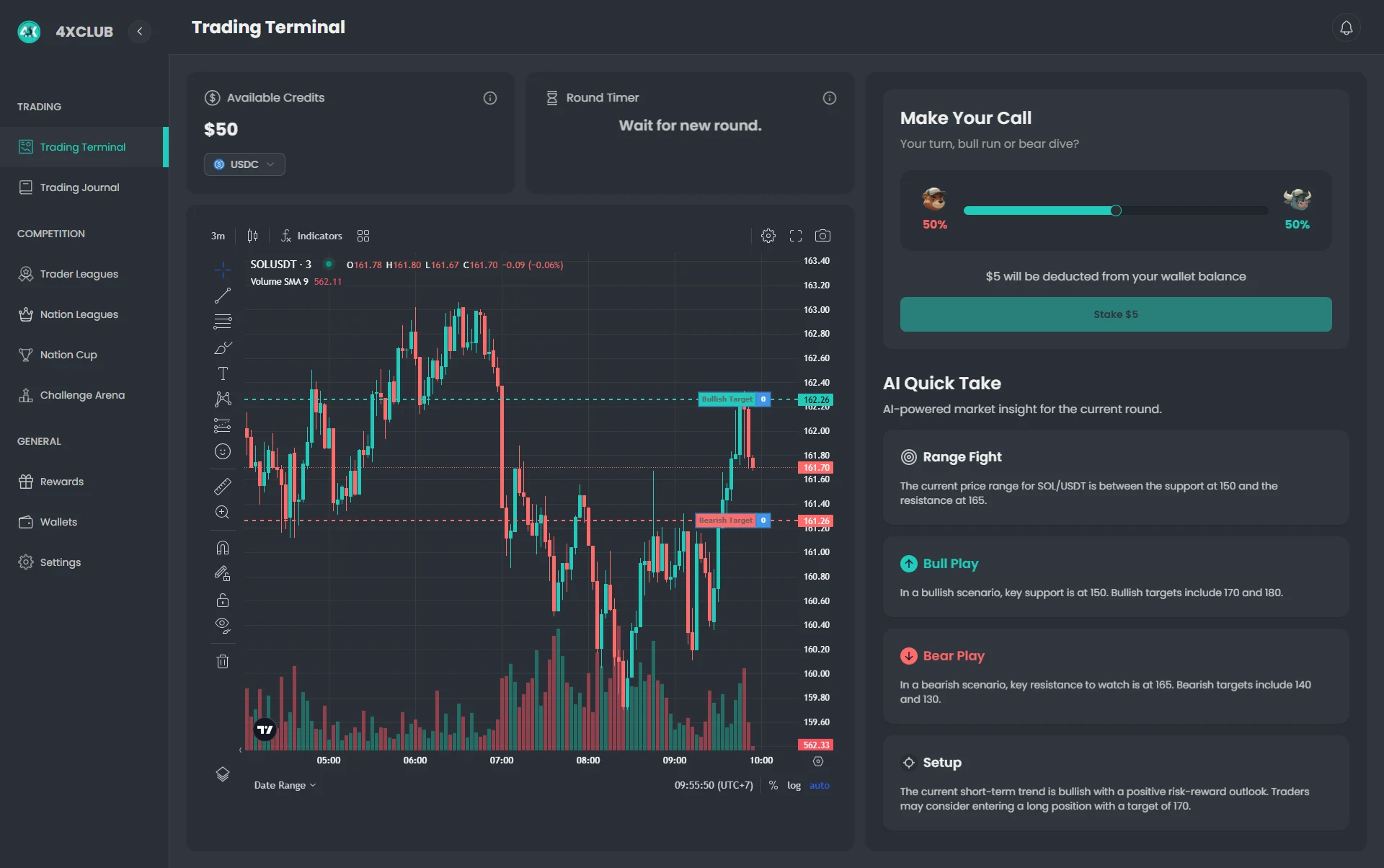Toggle log scale on chart
This screenshot has height=868, width=1384.
click(x=794, y=785)
